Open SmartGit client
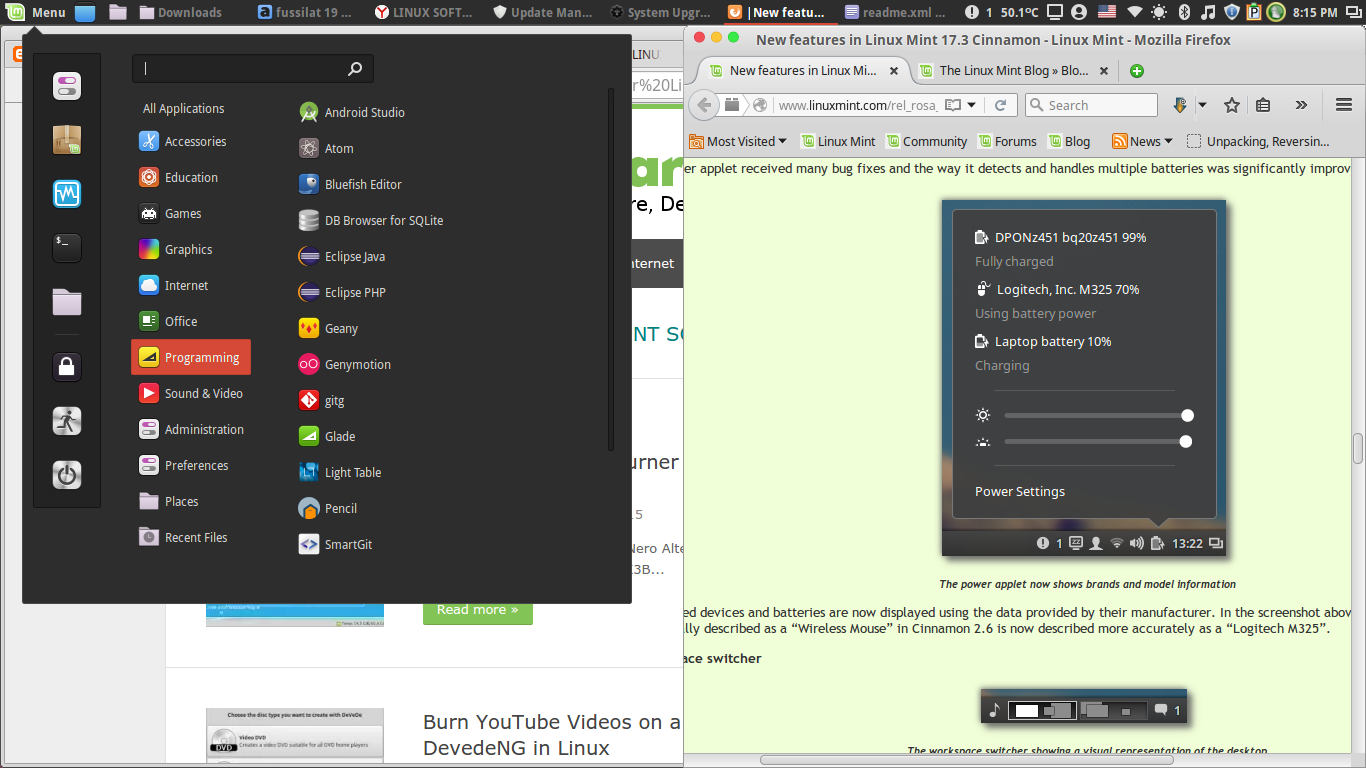This screenshot has width=1366, height=768. 335,545
